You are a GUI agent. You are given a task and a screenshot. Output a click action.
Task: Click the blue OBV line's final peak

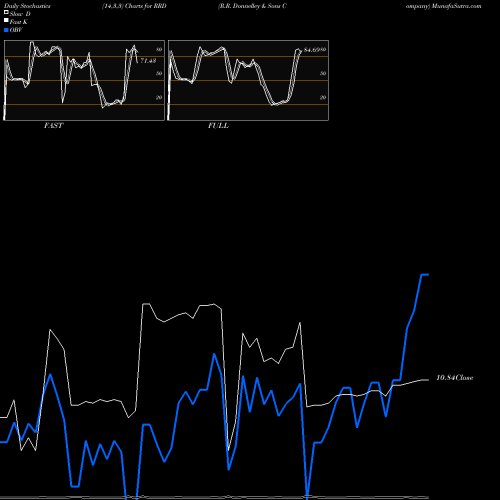(425, 275)
